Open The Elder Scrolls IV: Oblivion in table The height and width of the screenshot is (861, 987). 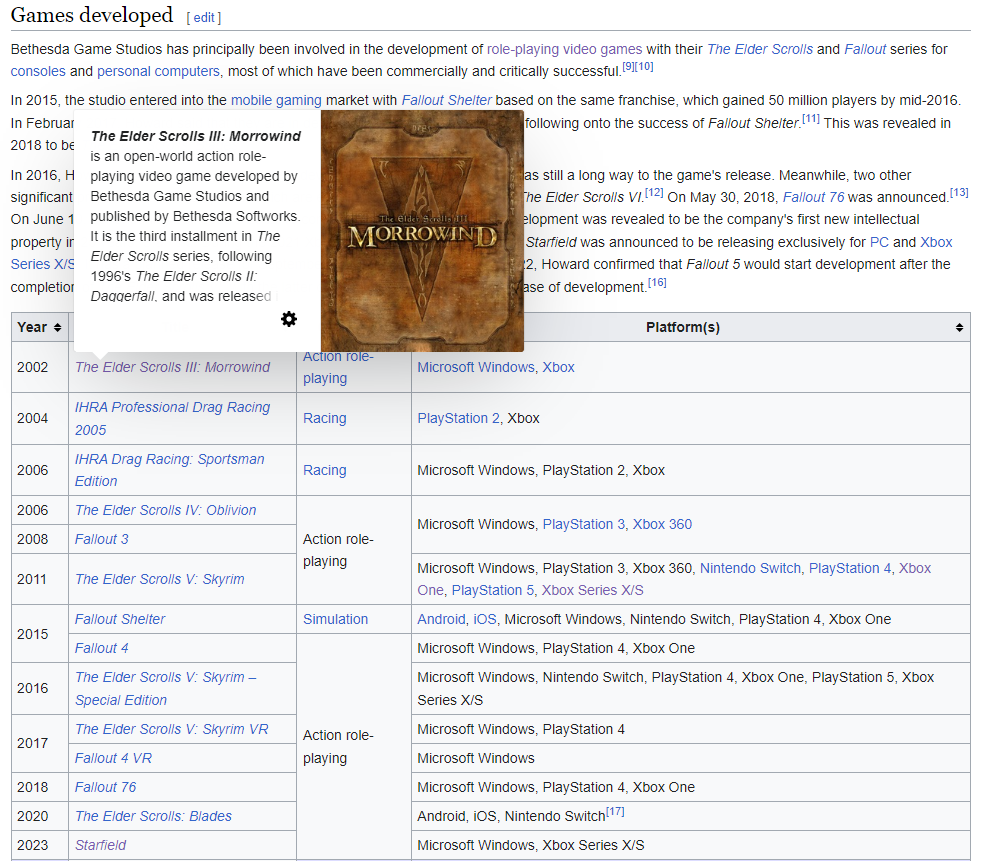coord(165,510)
